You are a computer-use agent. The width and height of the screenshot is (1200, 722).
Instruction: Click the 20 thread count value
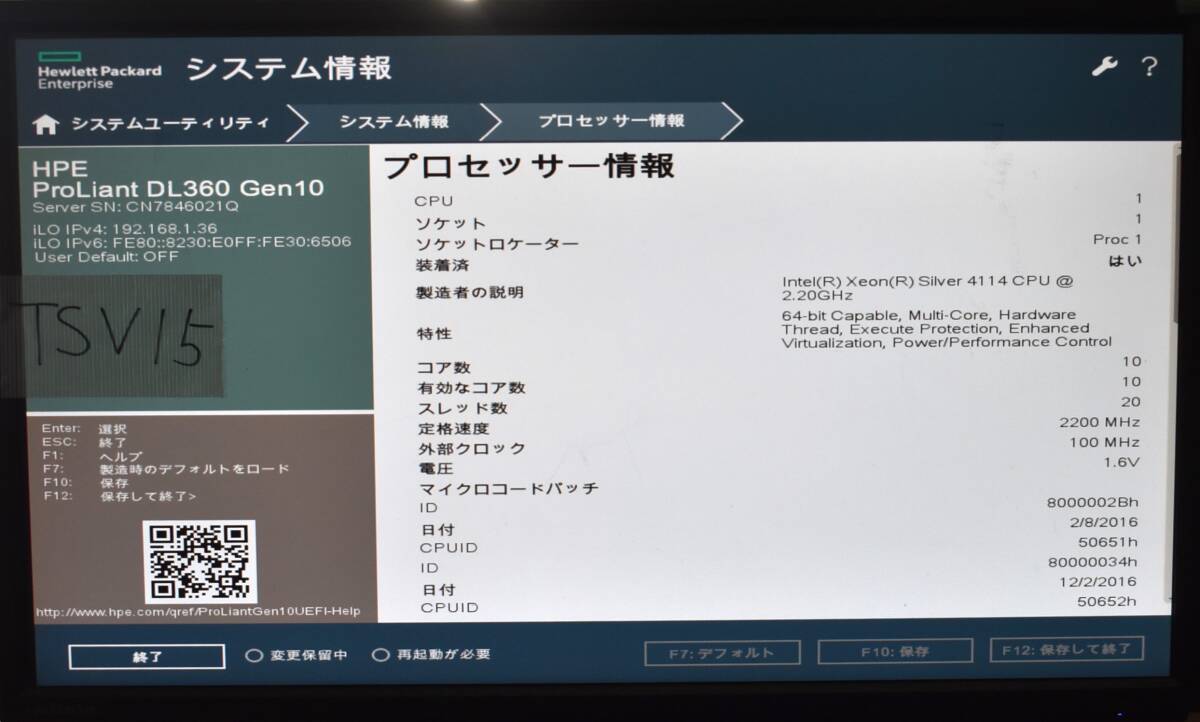coord(1131,402)
